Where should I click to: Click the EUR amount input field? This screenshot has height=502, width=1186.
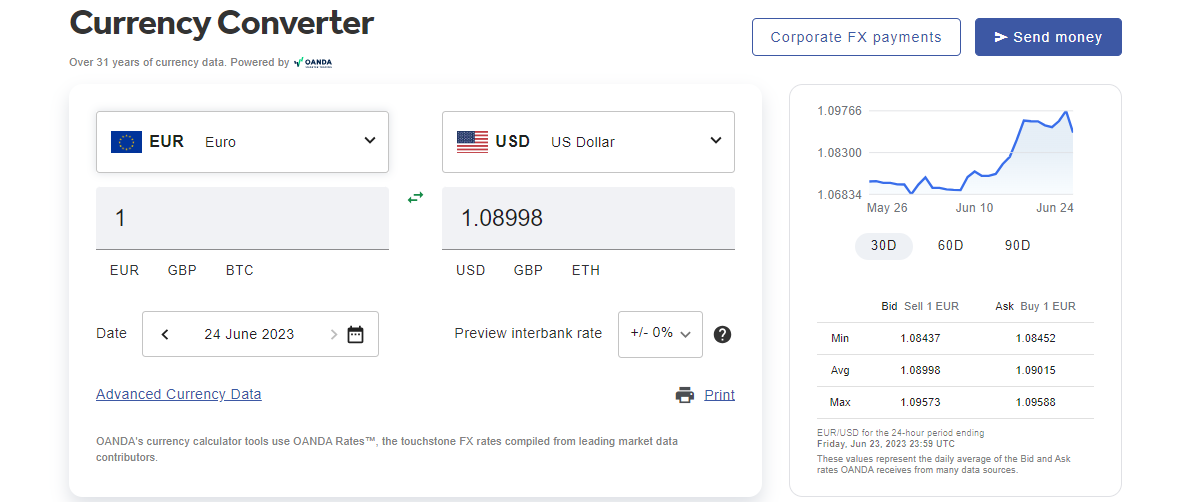tap(242, 218)
